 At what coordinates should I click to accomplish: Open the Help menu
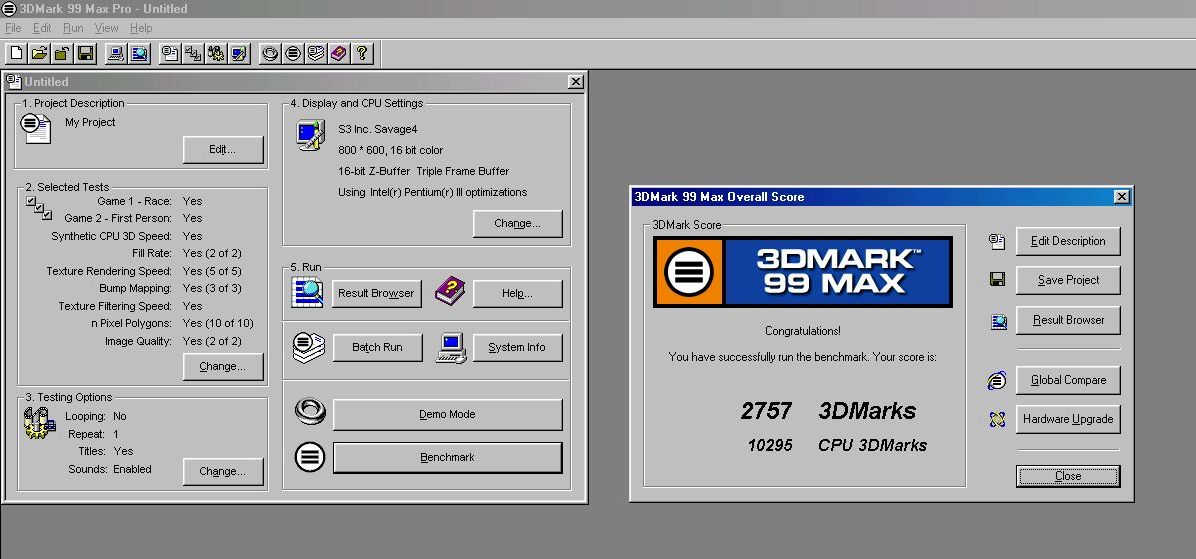pos(141,28)
